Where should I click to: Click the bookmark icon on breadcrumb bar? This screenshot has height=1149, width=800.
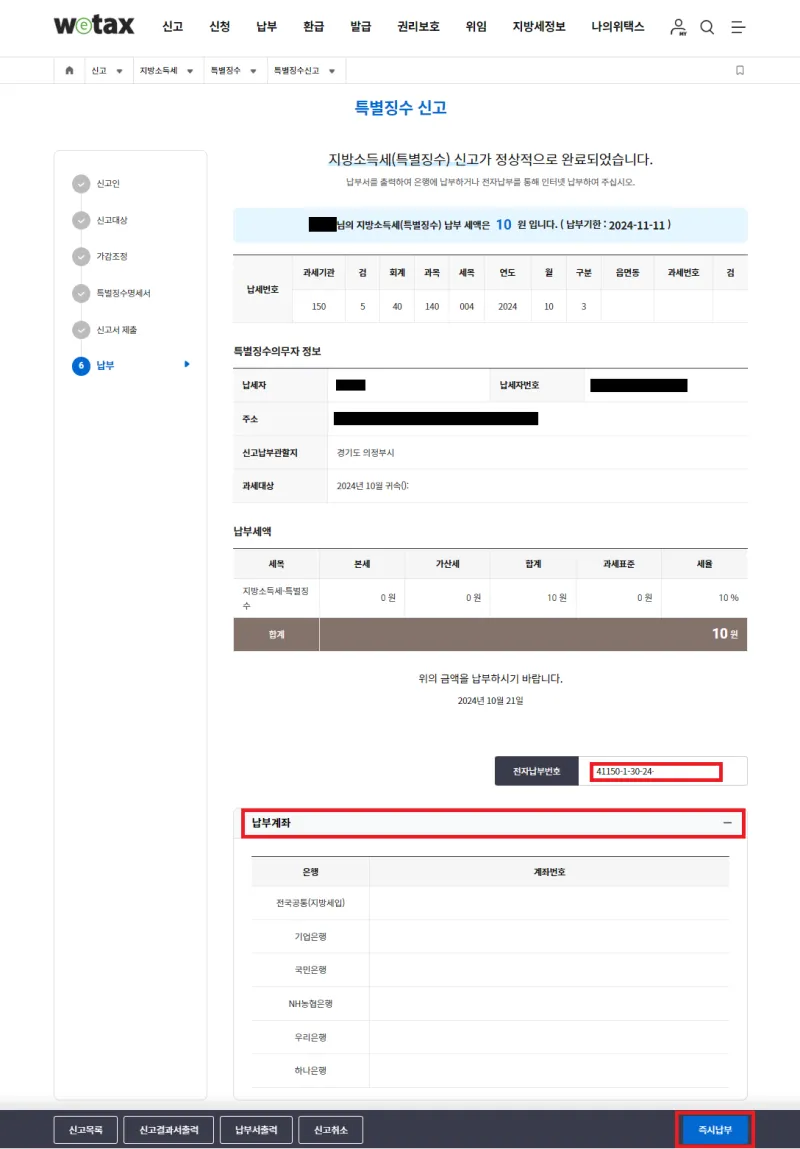[x=740, y=71]
